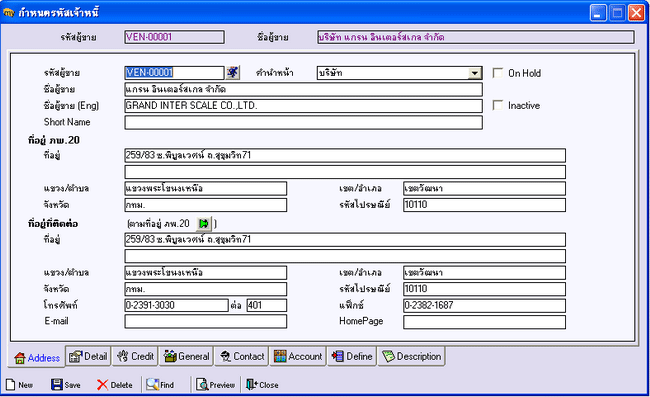Click the header VEN-00001 purple field
Viewport: 650px width, 397px height.
[x=175, y=37]
